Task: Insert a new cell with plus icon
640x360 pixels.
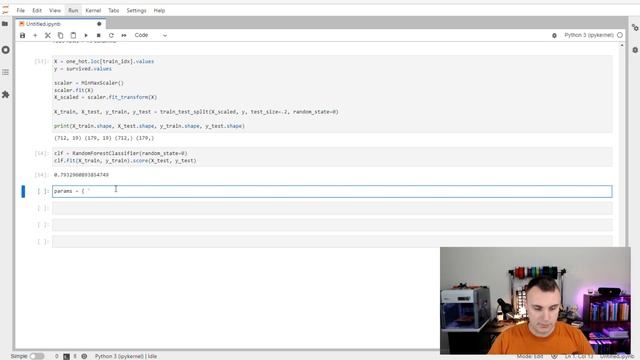Action: pos(35,36)
